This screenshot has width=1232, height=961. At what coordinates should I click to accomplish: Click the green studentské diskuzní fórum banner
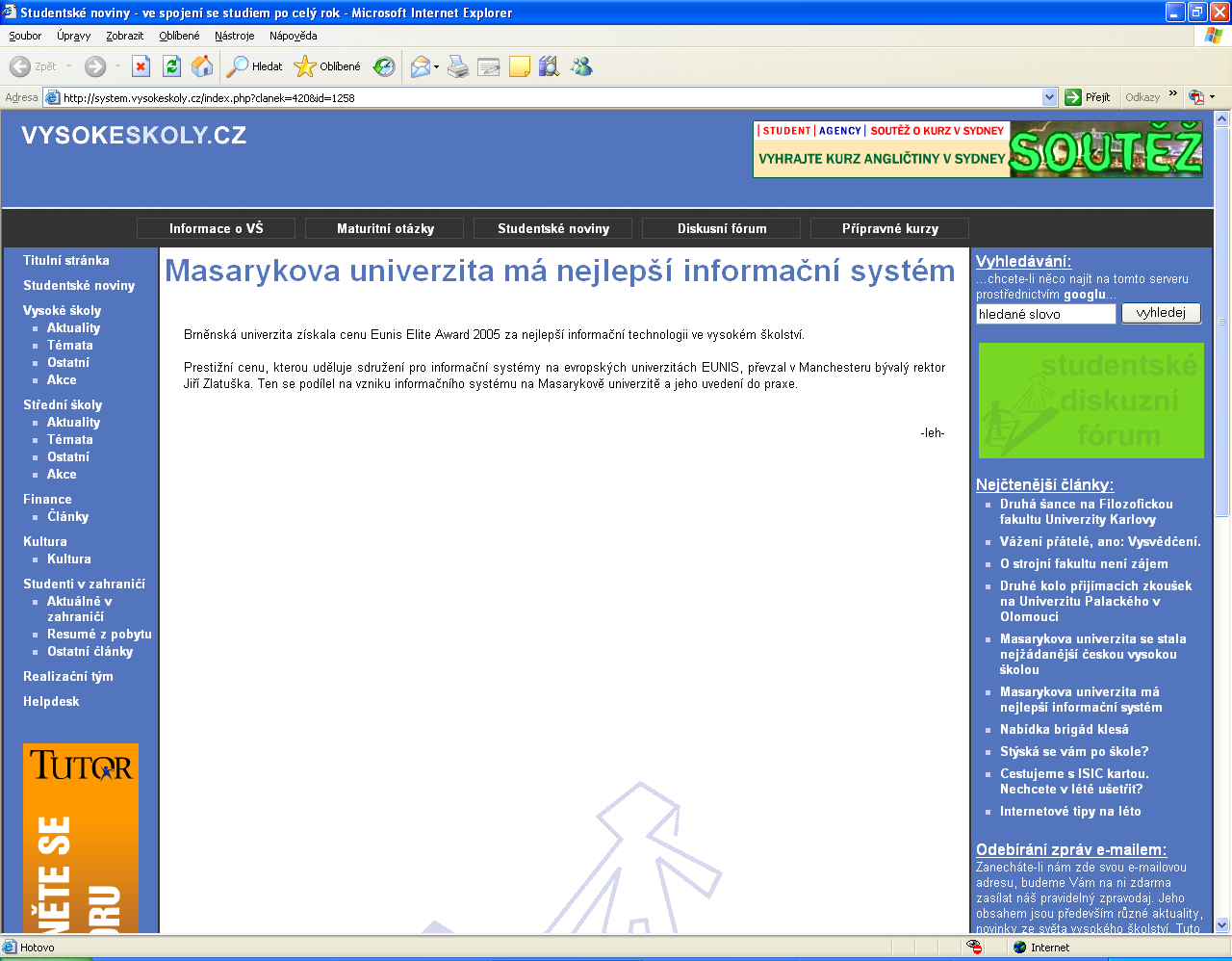(1091, 401)
